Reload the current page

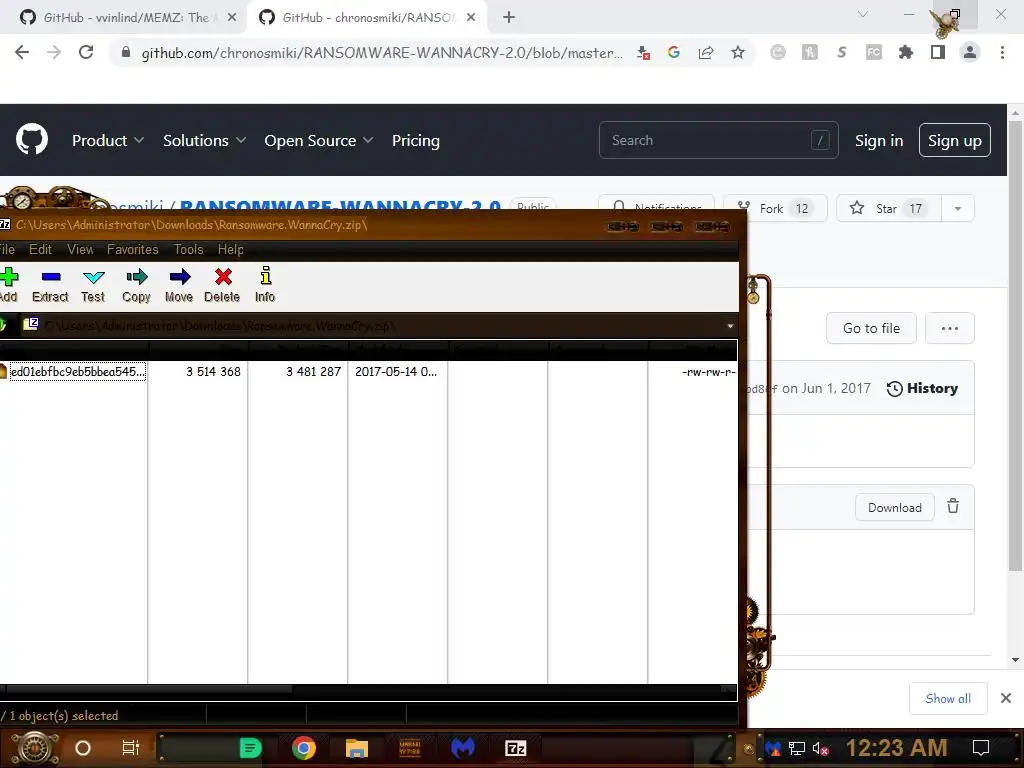point(86,52)
